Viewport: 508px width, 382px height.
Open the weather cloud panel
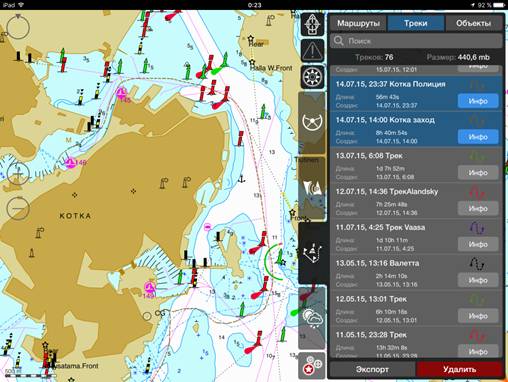[312, 317]
